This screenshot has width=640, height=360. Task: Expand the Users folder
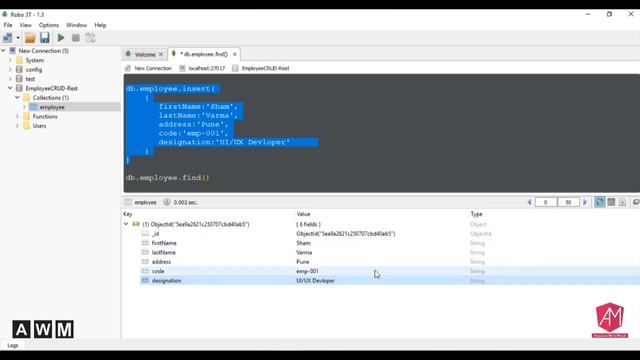(17, 126)
